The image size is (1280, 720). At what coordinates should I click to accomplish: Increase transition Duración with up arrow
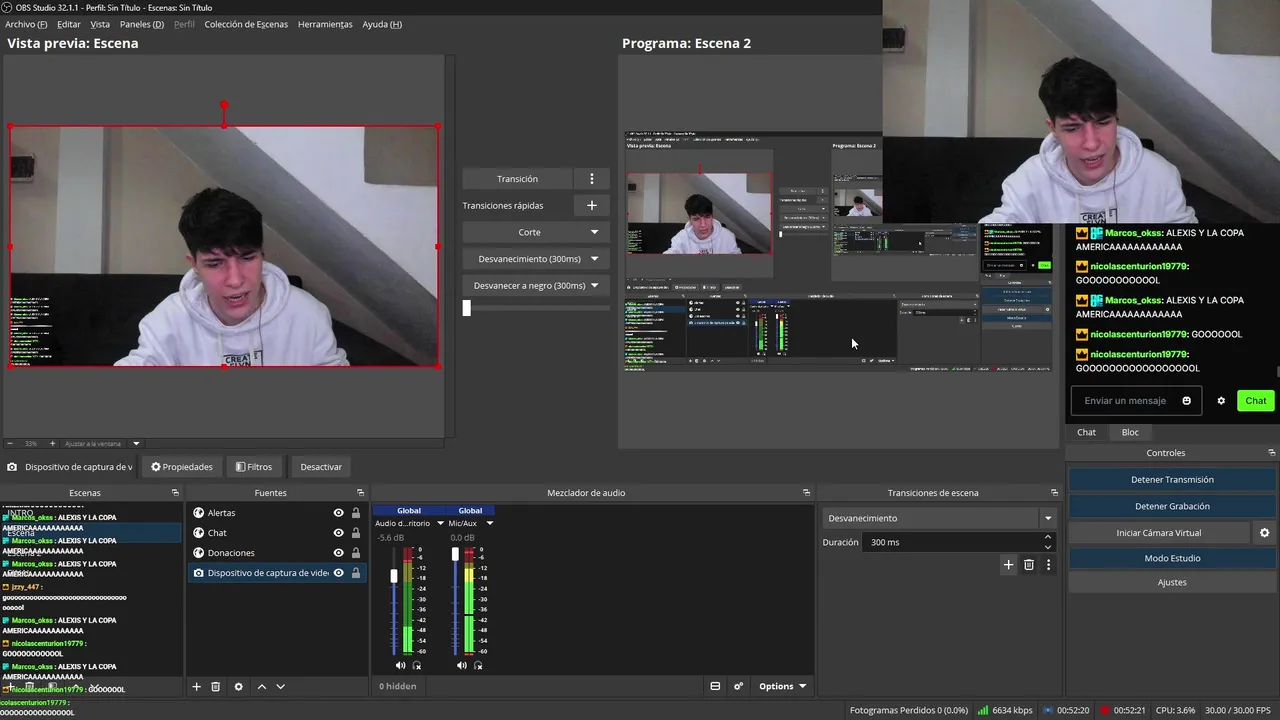coord(1047,537)
